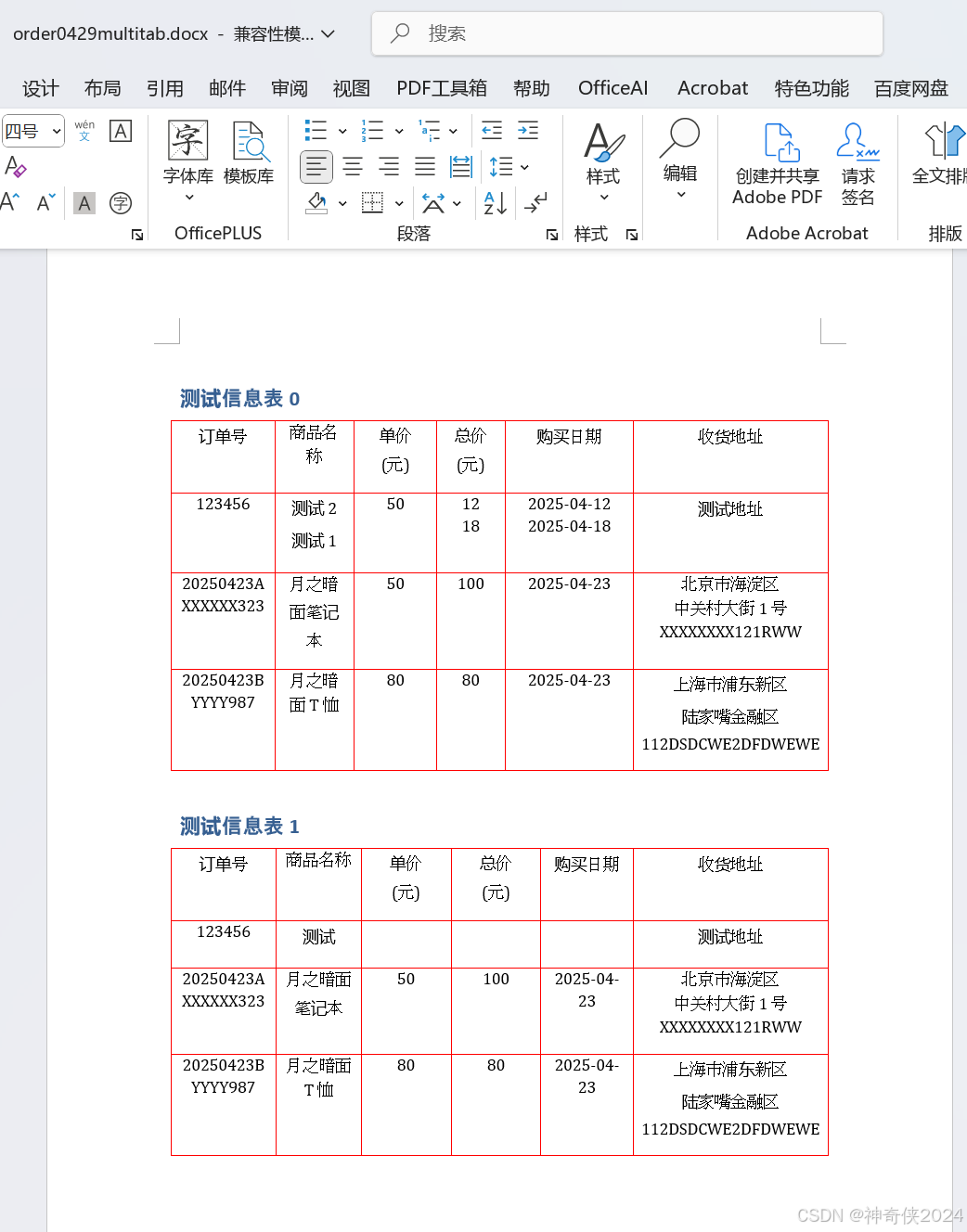The width and height of the screenshot is (967, 1232).
Task: Click heading 测试信息表 1
Action: tap(240, 826)
